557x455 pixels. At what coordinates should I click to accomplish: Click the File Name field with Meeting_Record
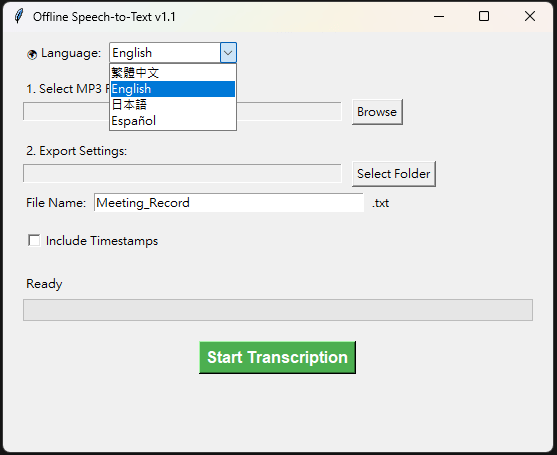pyautogui.click(x=229, y=203)
